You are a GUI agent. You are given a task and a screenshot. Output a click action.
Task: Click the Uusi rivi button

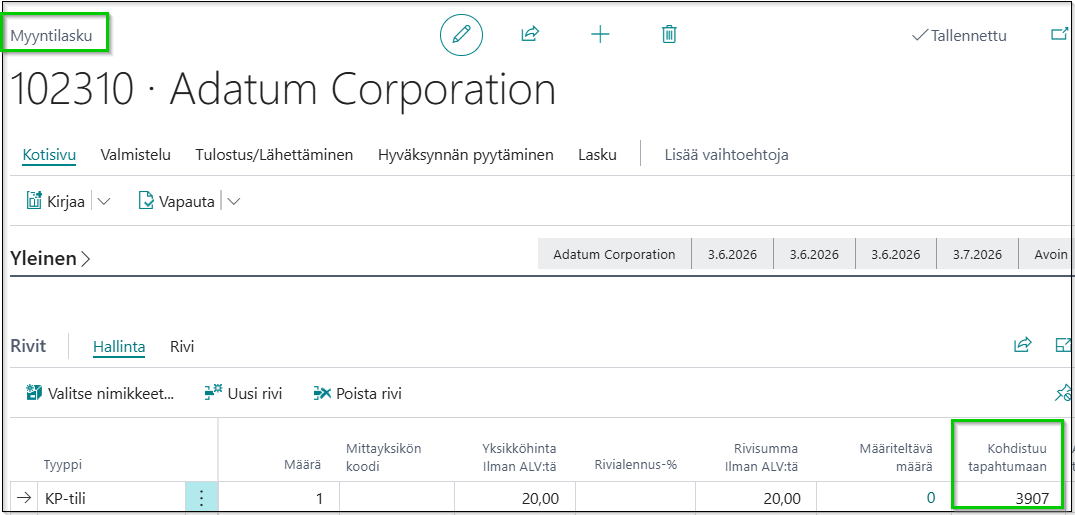pos(243,394)
